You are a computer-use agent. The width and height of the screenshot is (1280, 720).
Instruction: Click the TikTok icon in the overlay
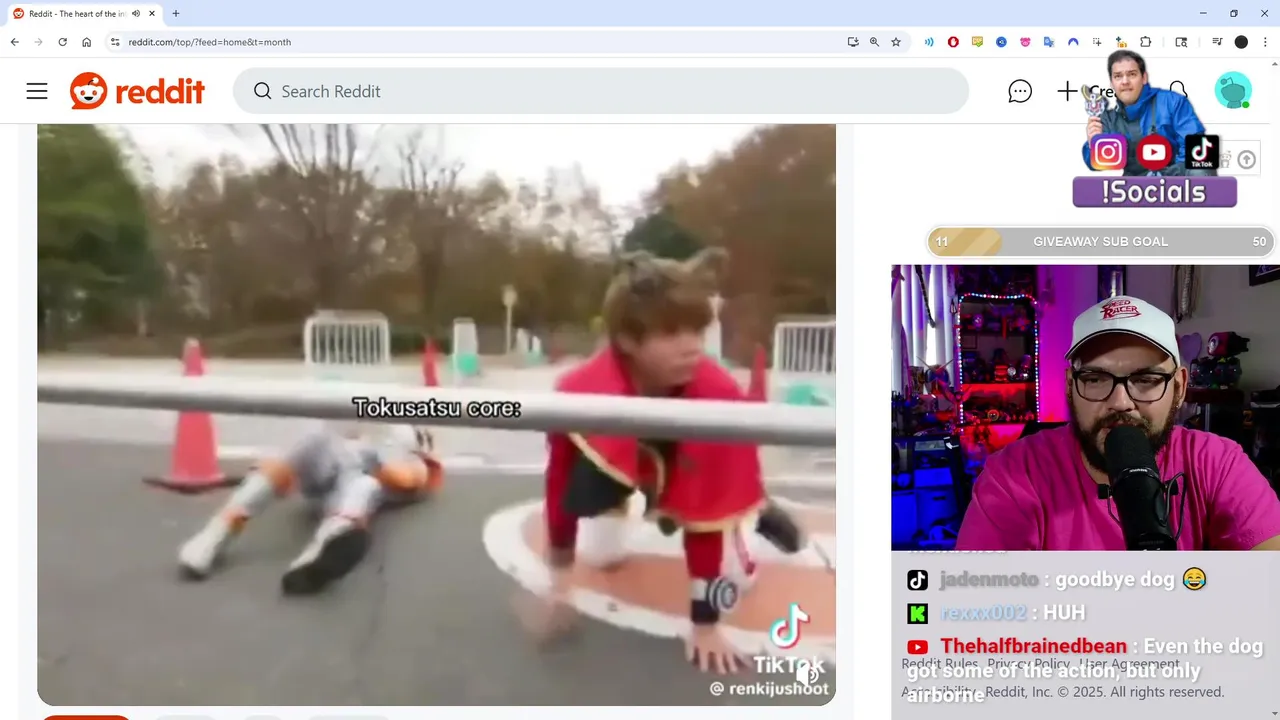[x=1201, y=152]
